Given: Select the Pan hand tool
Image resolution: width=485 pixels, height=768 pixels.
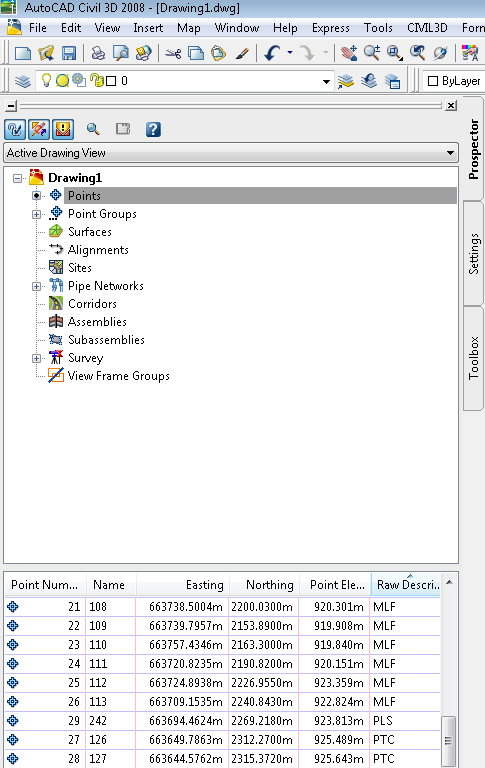Looking at the screenshot, I should [349, 53].
